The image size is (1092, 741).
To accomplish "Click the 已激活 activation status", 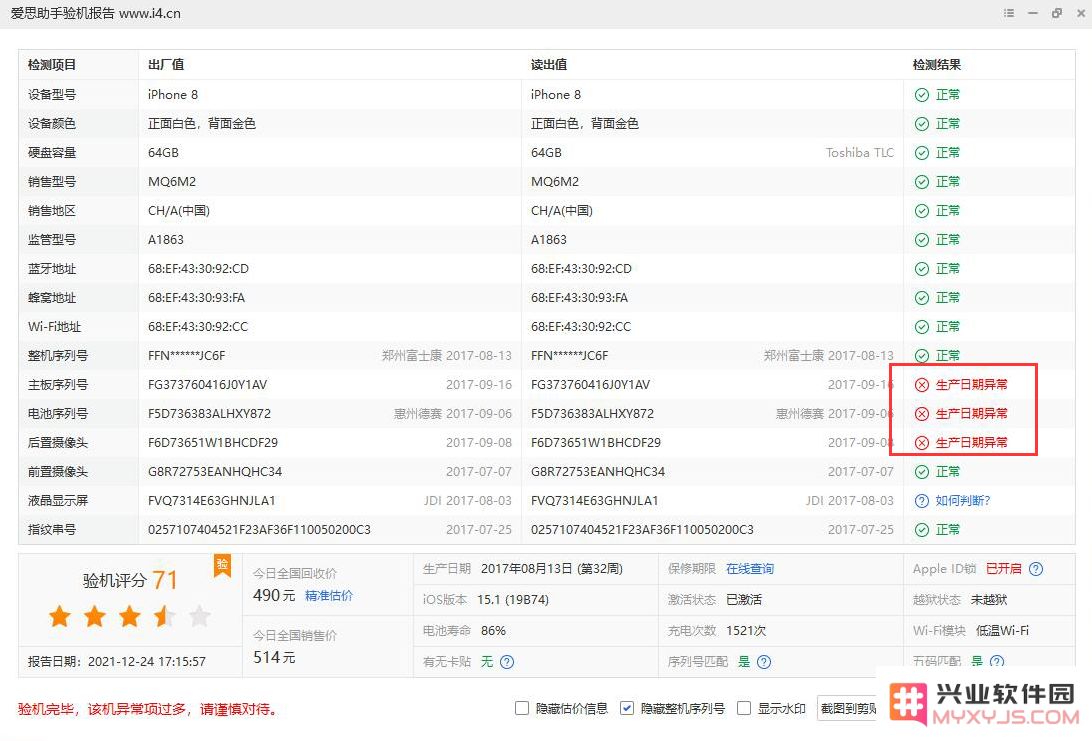I will pyautogui.click(x=744, y=600).
